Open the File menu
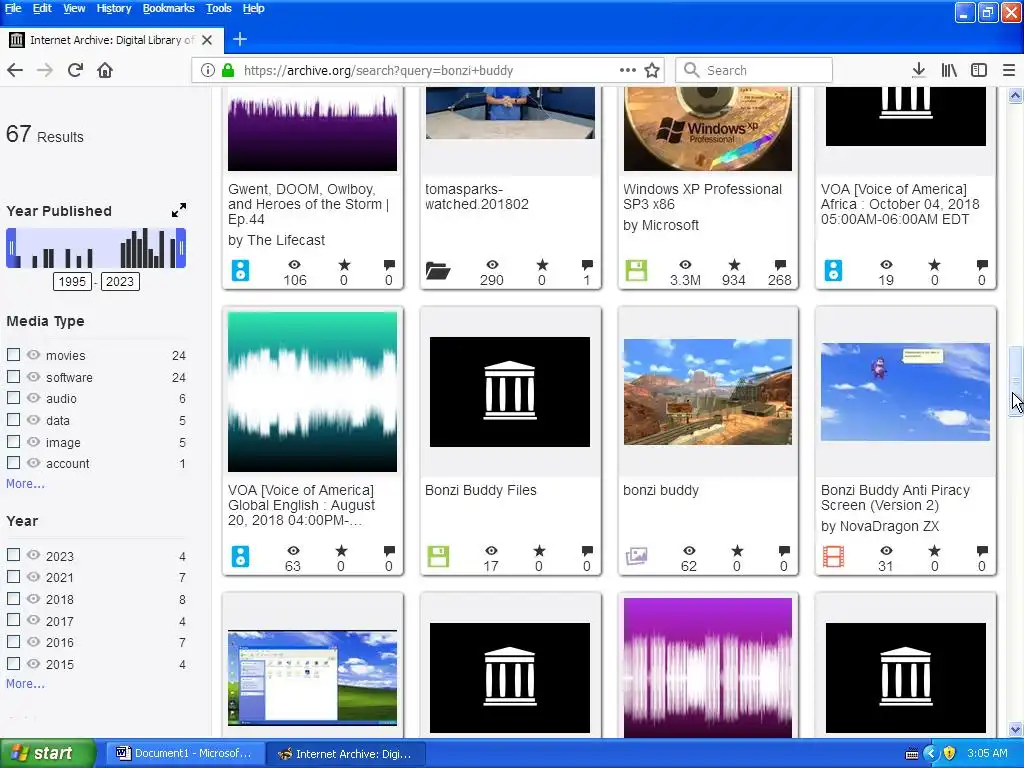Screen dimensions: 1024x768 pos(13,8)
